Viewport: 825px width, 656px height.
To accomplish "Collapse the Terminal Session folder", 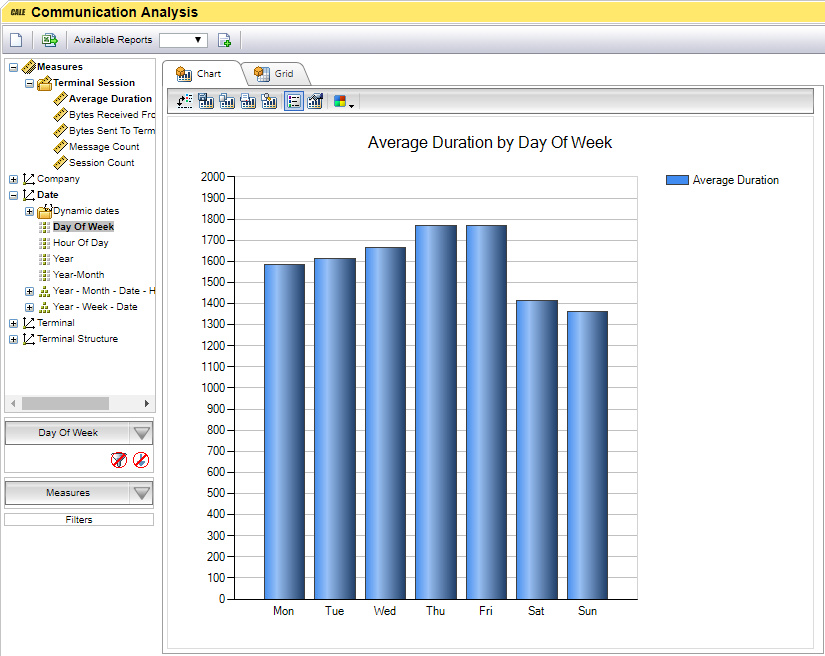I will click(29, 83).
